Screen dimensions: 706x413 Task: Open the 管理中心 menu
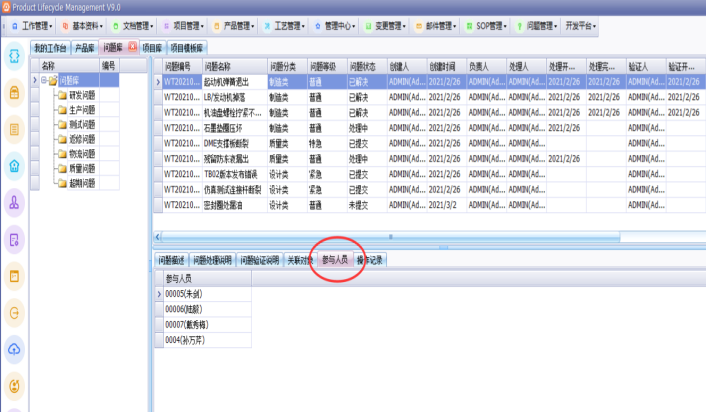pyautogui.click(x=335, y=26)
